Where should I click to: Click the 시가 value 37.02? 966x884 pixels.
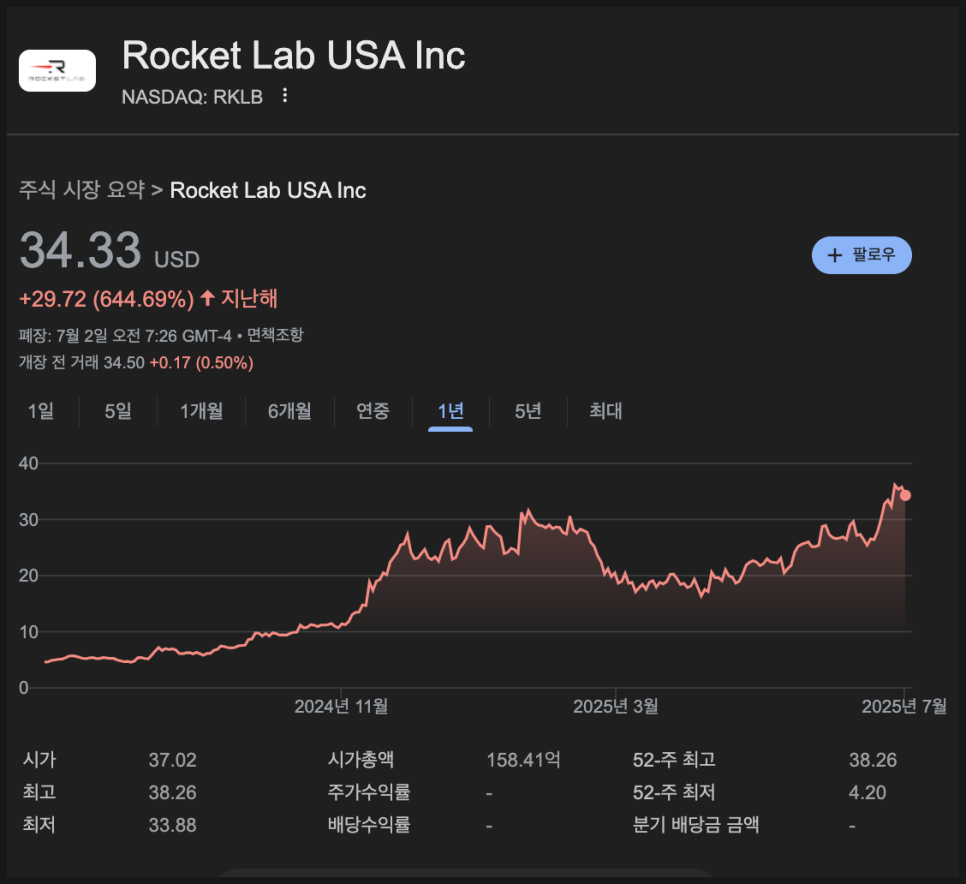click(x=172, y=760)
